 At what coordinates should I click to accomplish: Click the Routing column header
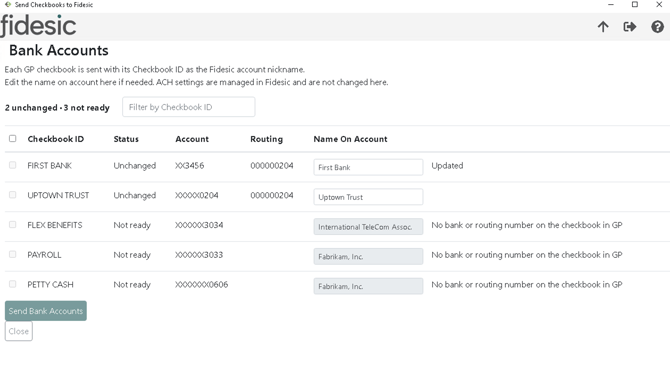click(x=266, y=139)
